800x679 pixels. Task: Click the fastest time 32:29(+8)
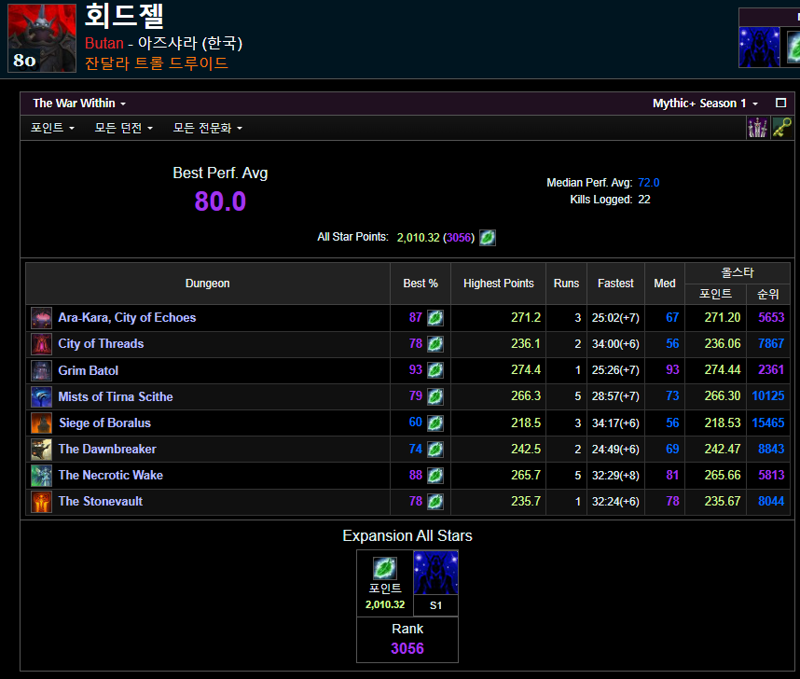pos(615,475)
